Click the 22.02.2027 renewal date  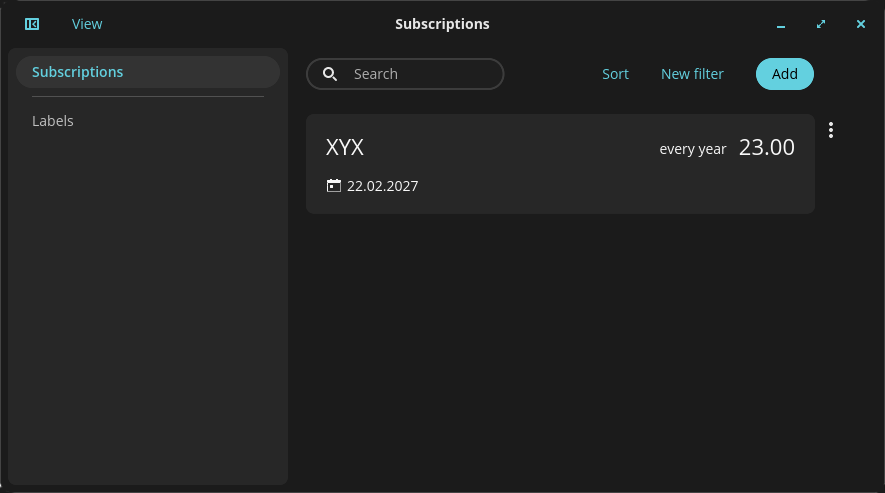(382, 186)
